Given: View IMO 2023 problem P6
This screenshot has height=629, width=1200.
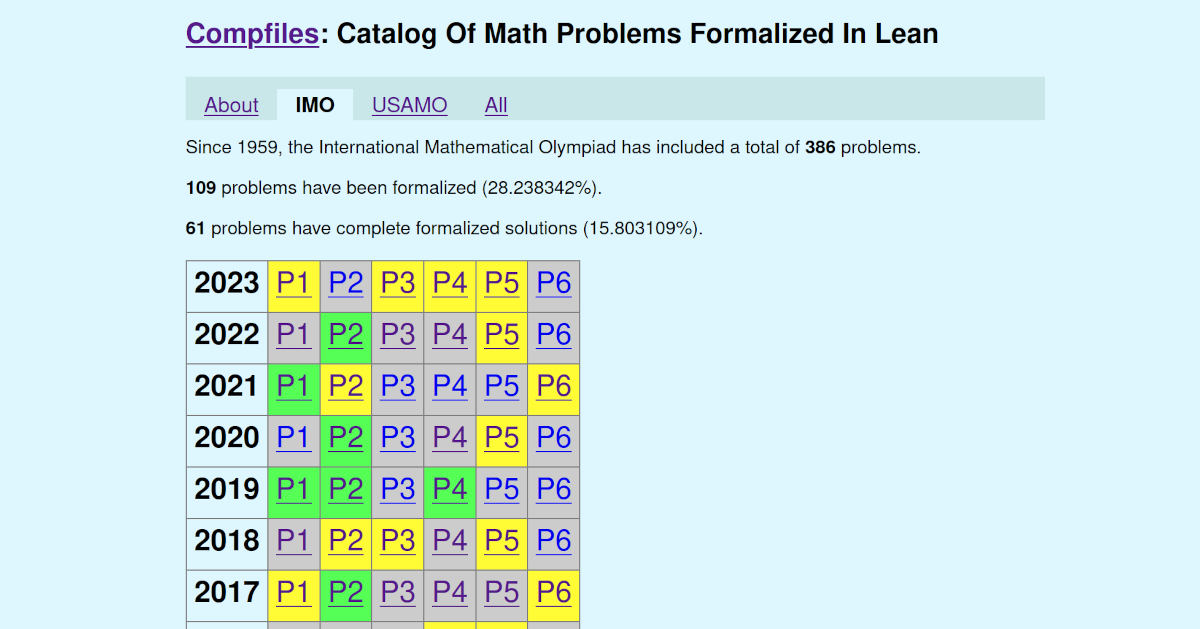Looking at the screenshot, I should 554,283.
